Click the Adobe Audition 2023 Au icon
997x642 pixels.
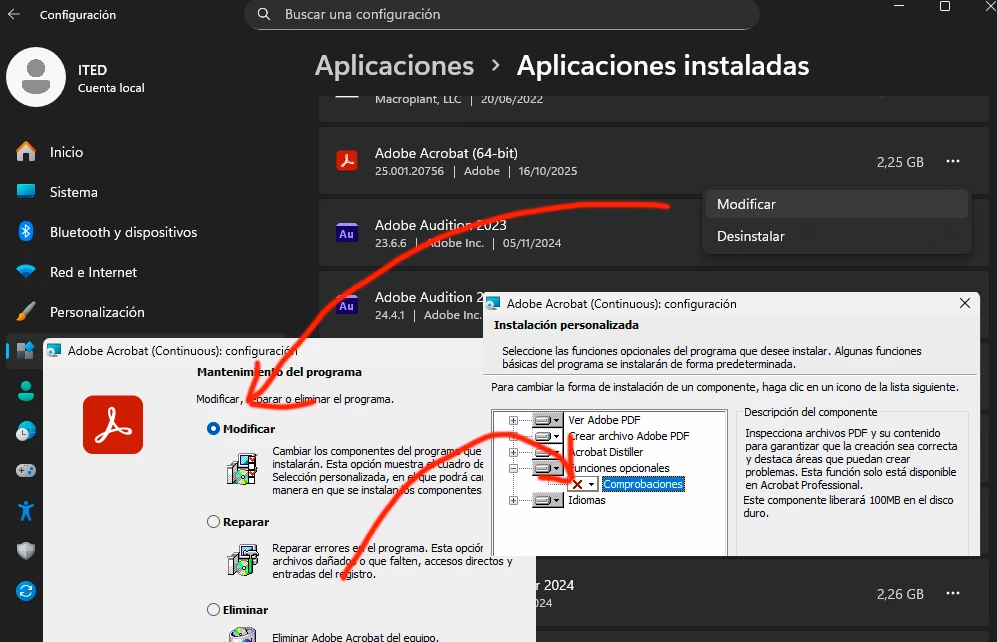coord(347,233)
